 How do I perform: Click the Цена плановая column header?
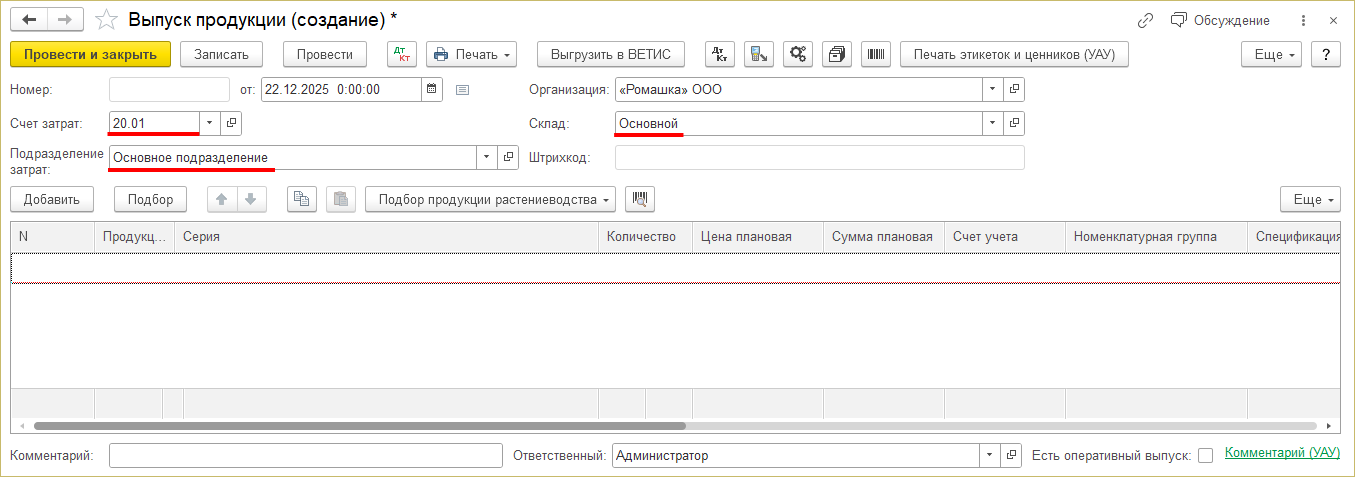point(757,237)
